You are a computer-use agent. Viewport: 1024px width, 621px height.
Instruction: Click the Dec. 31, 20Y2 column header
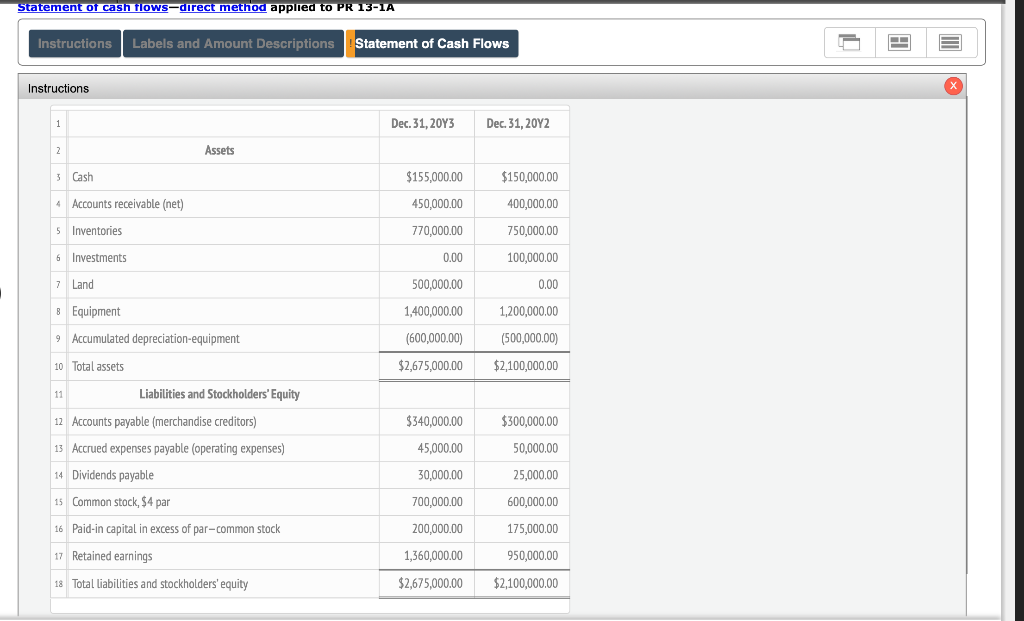pyautogui.click(x=521, y=122)
